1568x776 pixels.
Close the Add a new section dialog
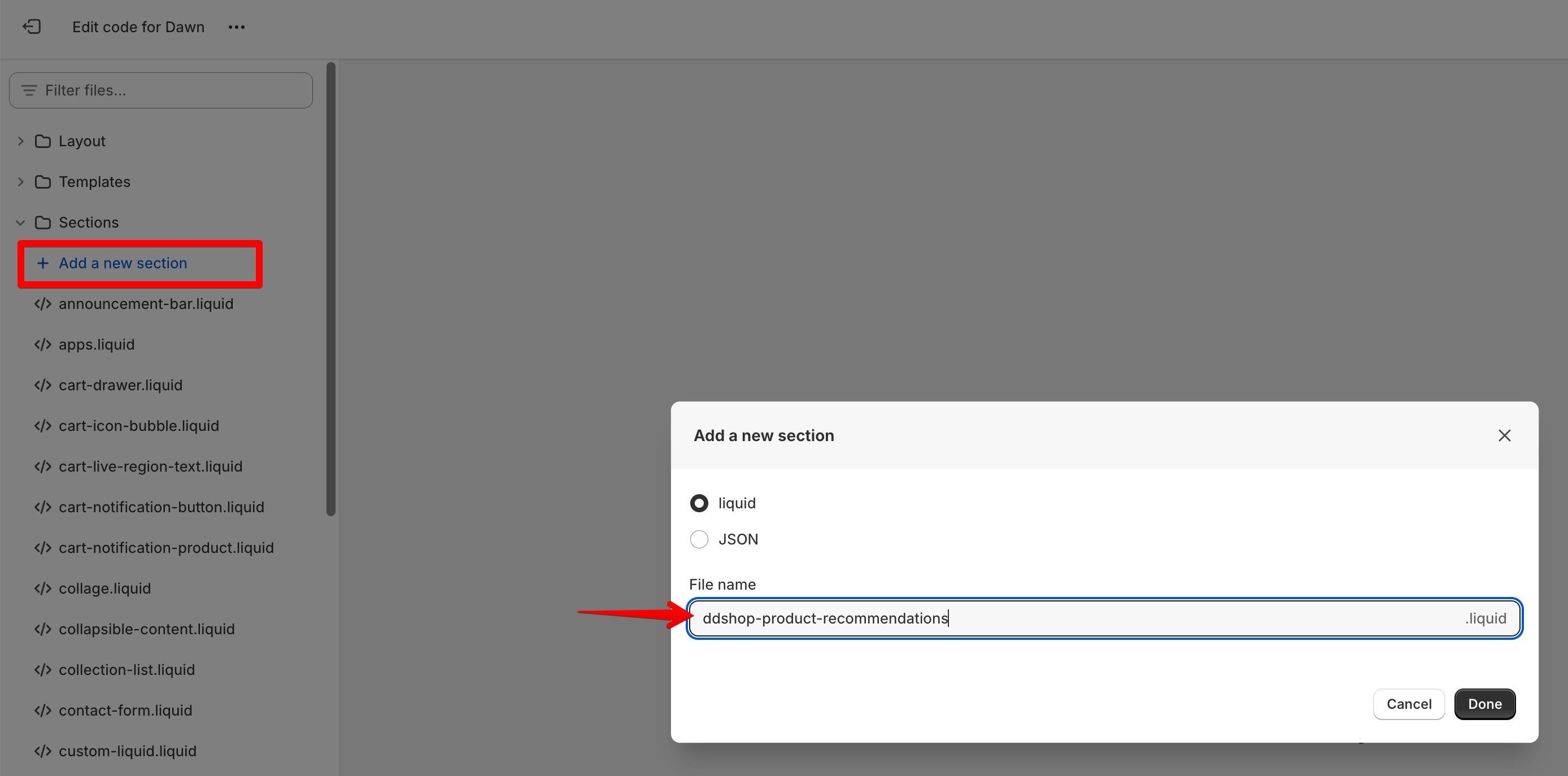(1504, 436)
